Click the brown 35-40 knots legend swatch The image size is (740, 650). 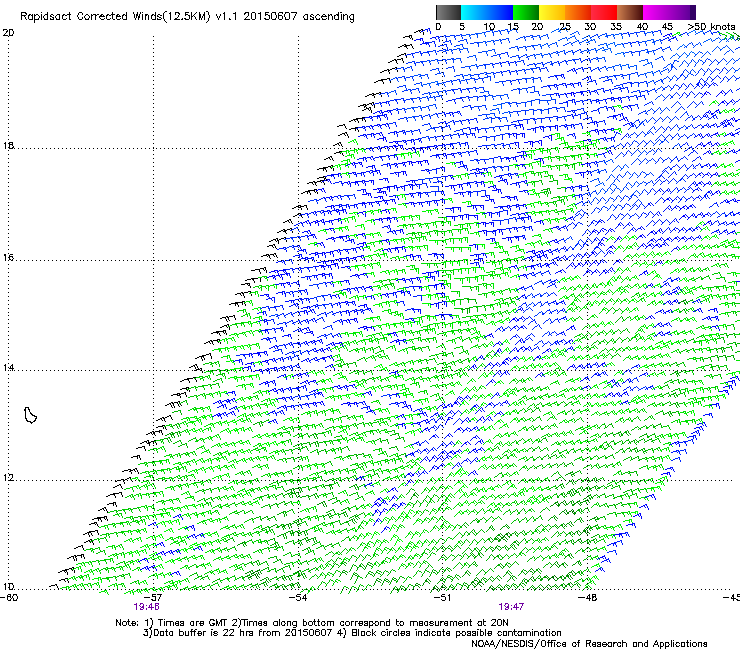tap(630, 12)
